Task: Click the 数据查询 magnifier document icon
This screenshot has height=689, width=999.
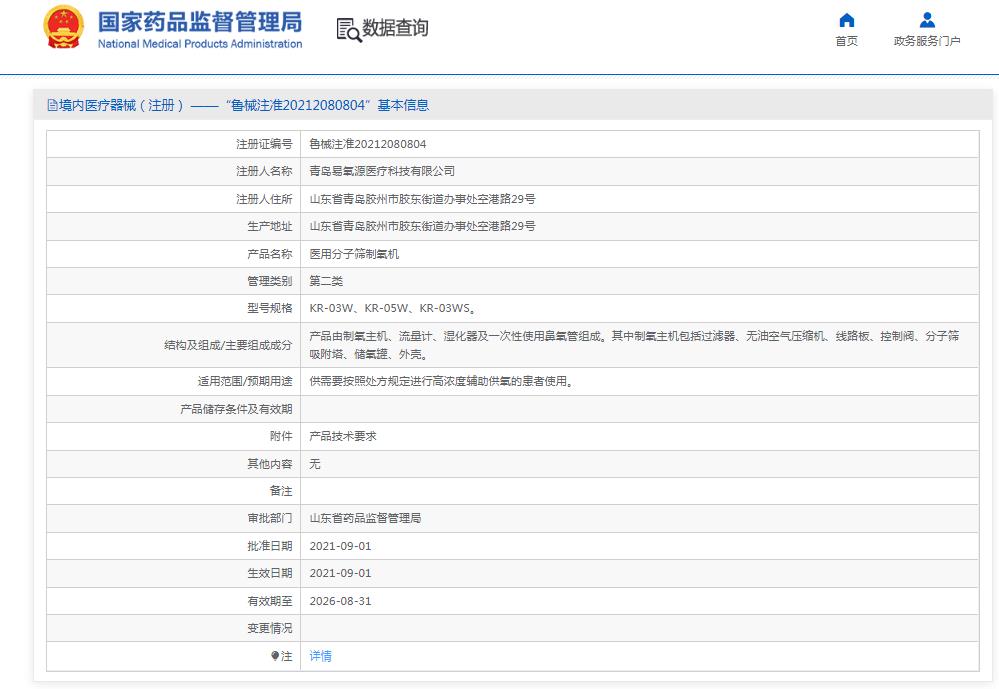Action: pos(348,30)
